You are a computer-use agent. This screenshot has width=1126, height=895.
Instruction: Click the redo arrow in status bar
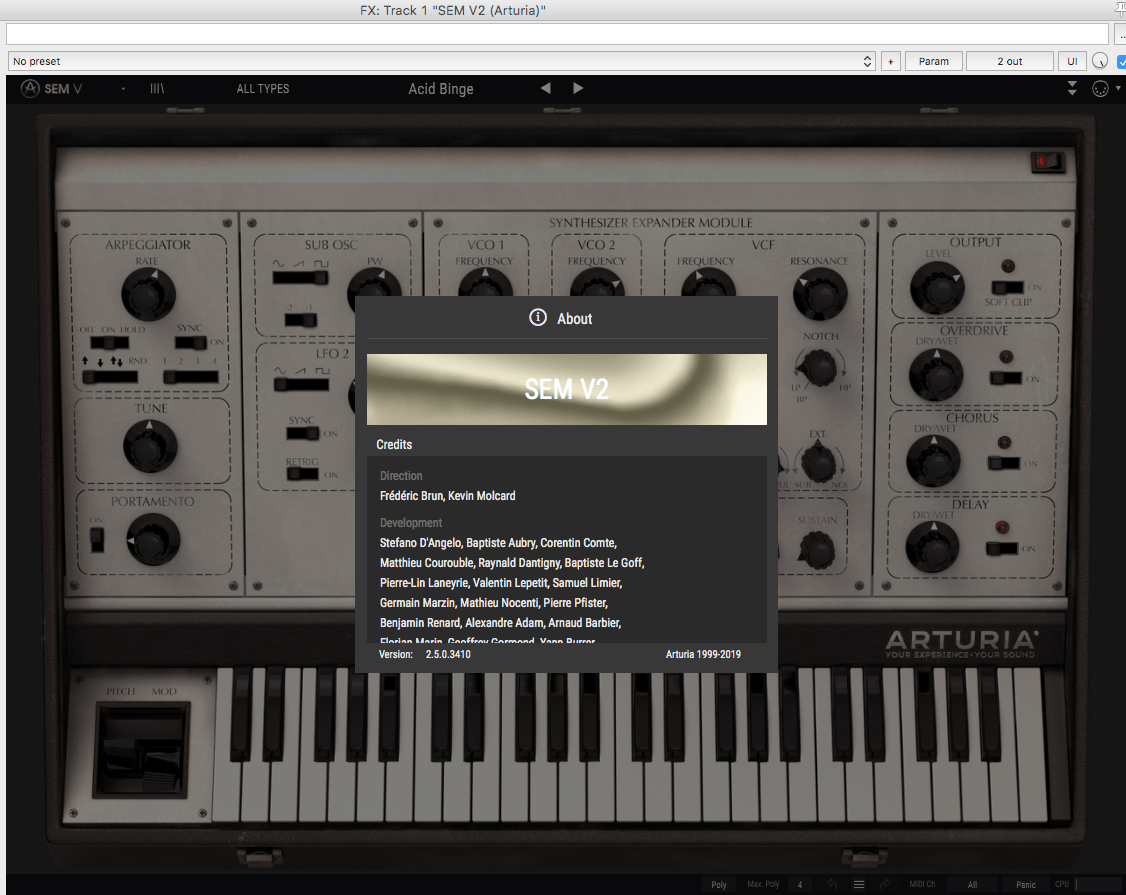884,885
